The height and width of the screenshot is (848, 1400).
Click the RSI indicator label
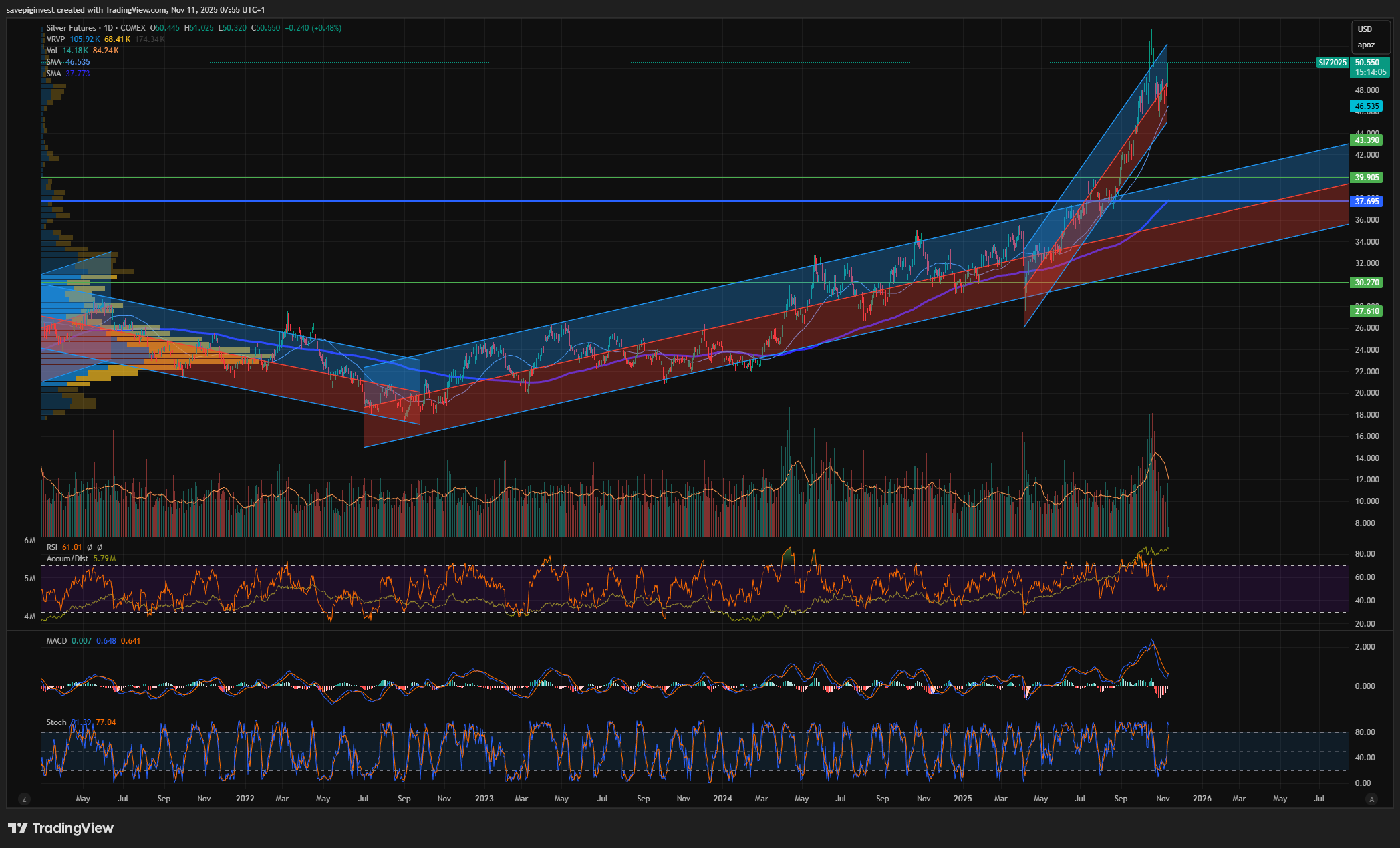click(x=52, y=547)
